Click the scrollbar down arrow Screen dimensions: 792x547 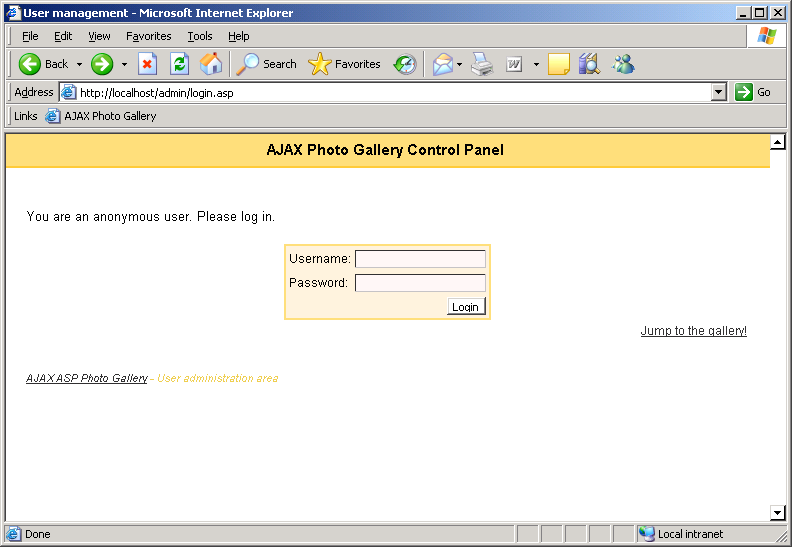click(777, 513)
